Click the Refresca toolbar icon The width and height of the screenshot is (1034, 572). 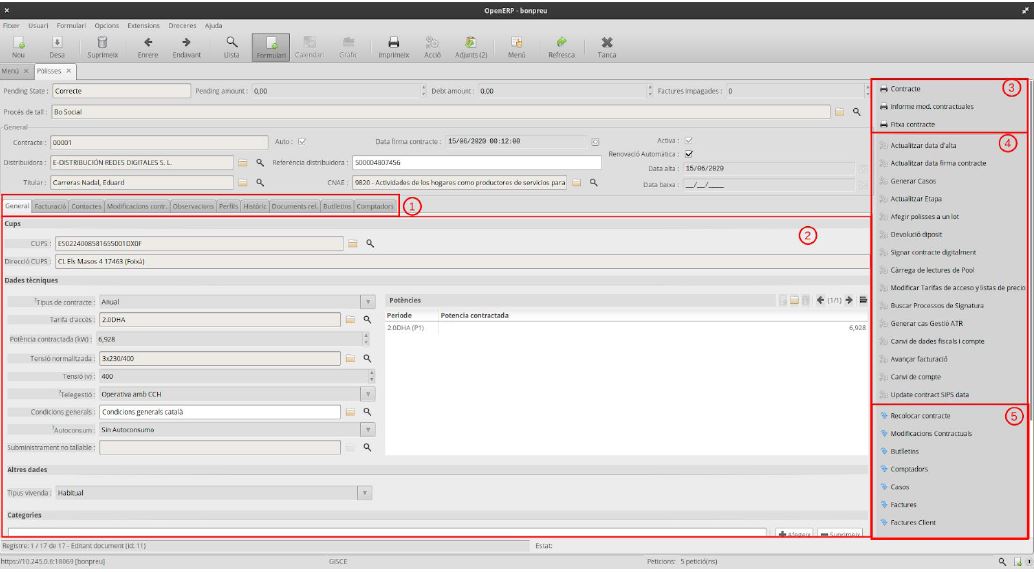pyautogui.click(x=561, y=45)
